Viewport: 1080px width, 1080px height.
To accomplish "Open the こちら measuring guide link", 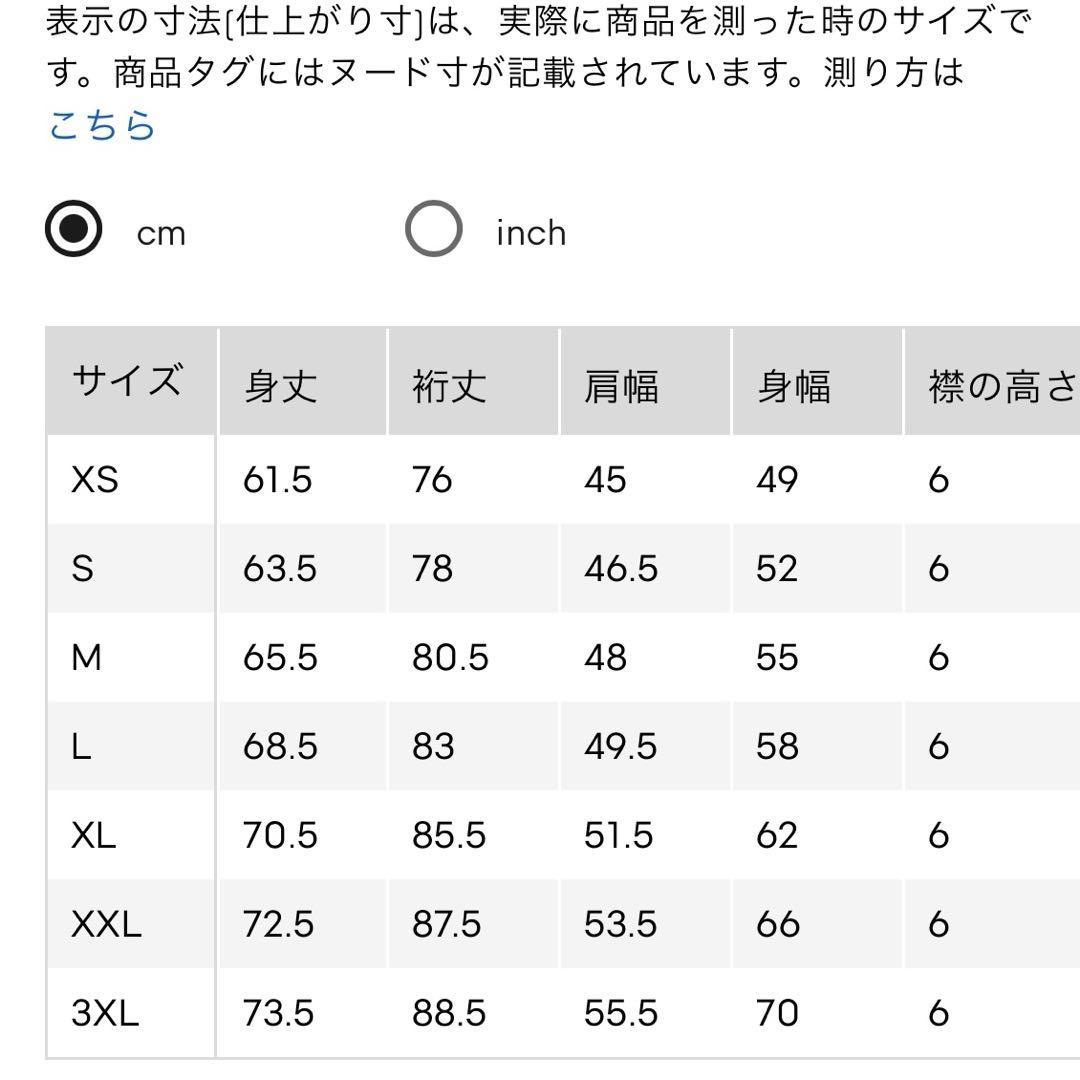I will point(102,125).
